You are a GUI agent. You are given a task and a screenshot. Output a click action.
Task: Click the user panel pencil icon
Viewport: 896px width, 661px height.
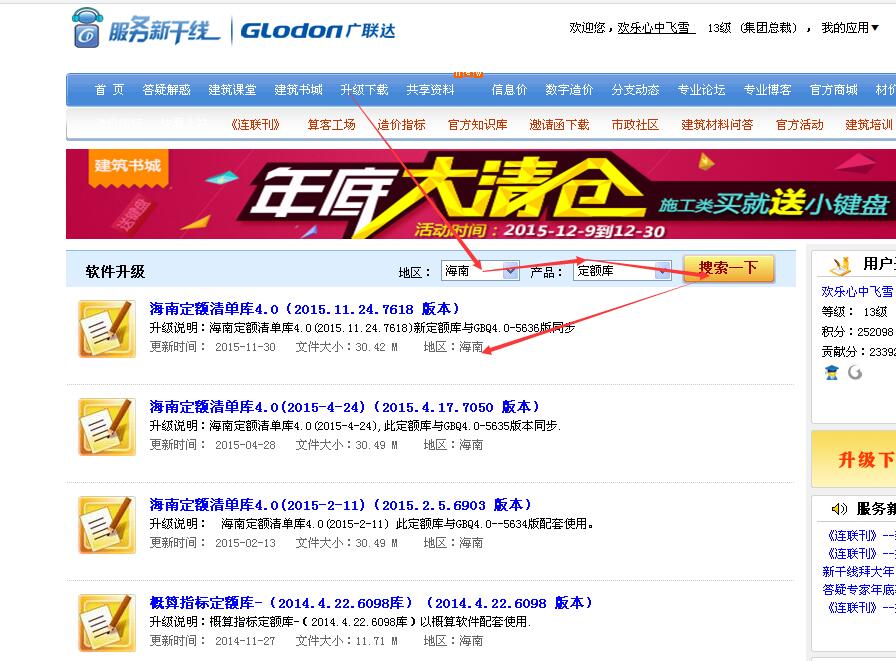pyautogui.click(x=839, y=265)
